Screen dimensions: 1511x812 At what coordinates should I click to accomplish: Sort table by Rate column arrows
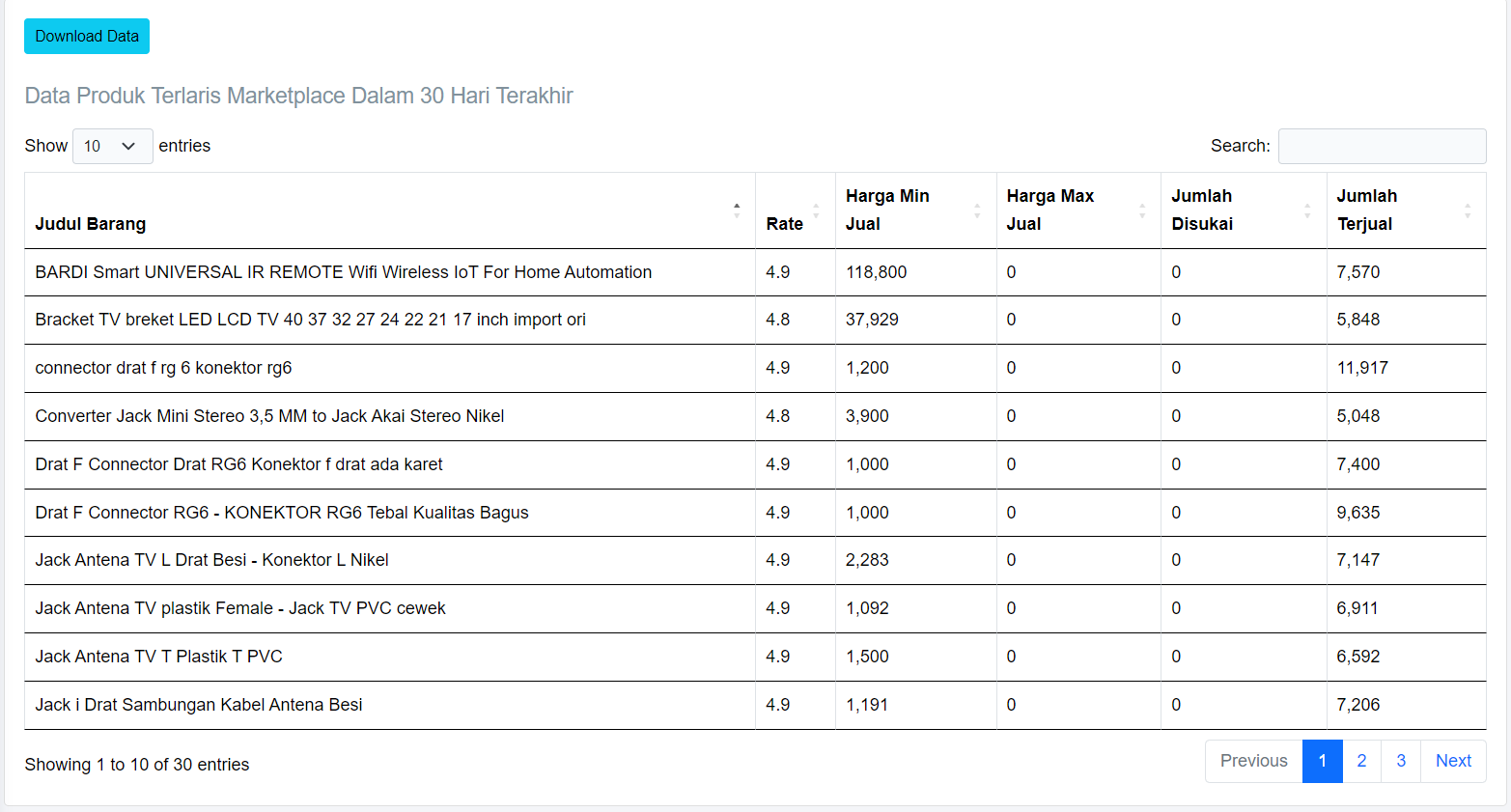coord(816,210)
